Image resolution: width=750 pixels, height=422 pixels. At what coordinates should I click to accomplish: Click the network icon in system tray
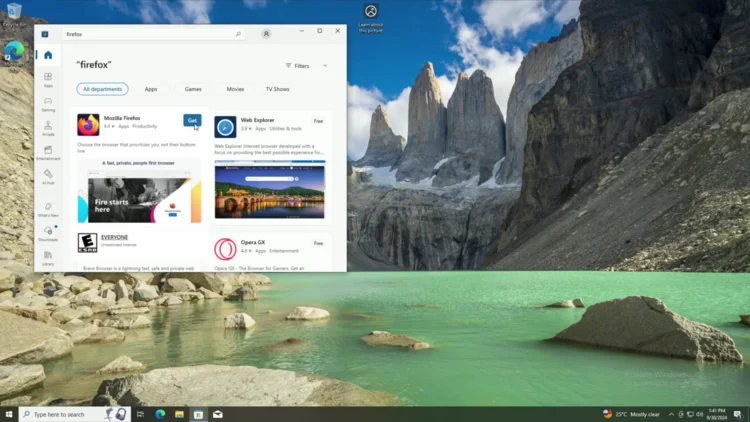[690, 414]
